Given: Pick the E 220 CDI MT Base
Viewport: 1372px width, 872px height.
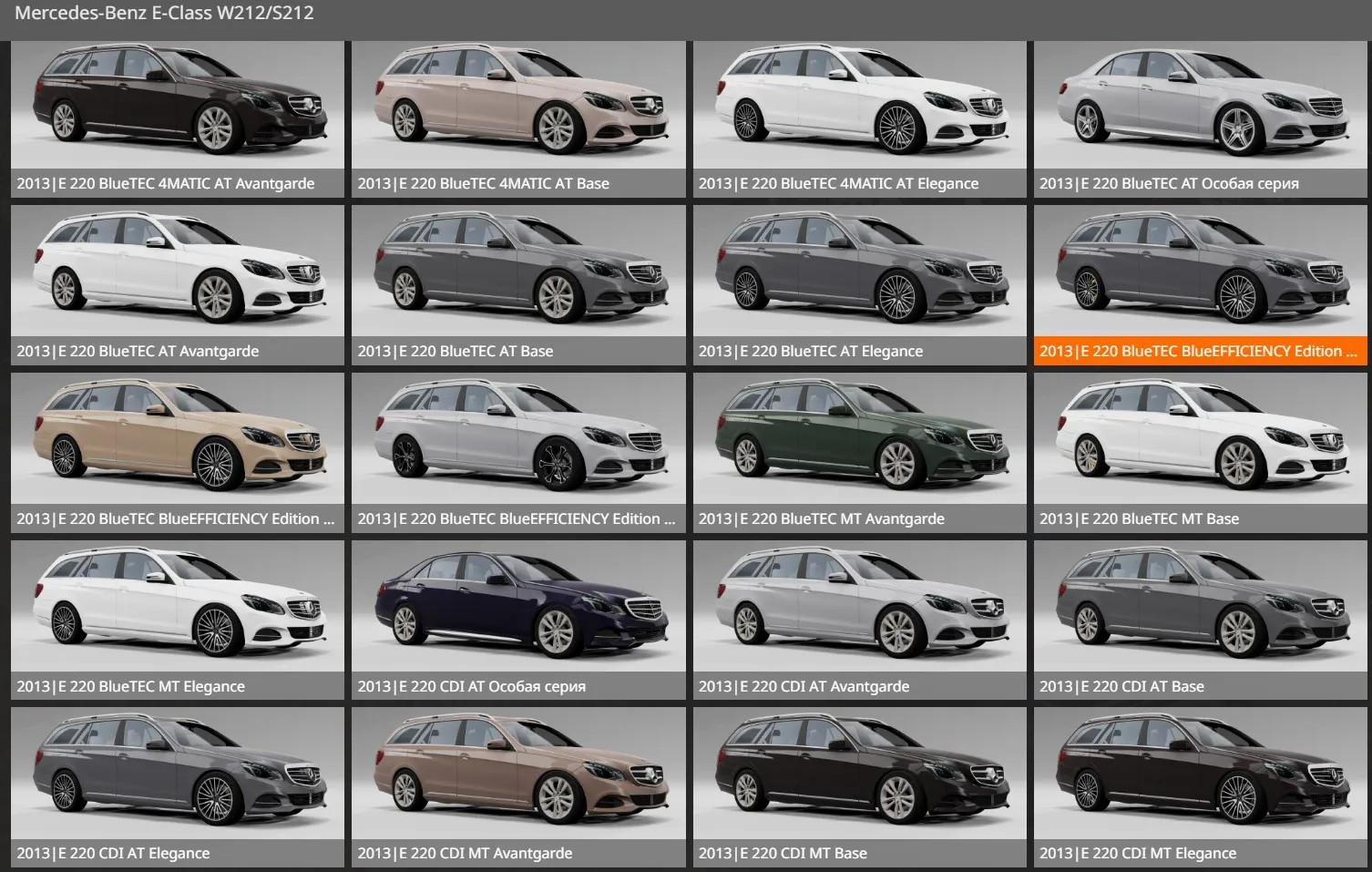Looking at the screenshot, I should pyautogui.click(x=859, y=788).
